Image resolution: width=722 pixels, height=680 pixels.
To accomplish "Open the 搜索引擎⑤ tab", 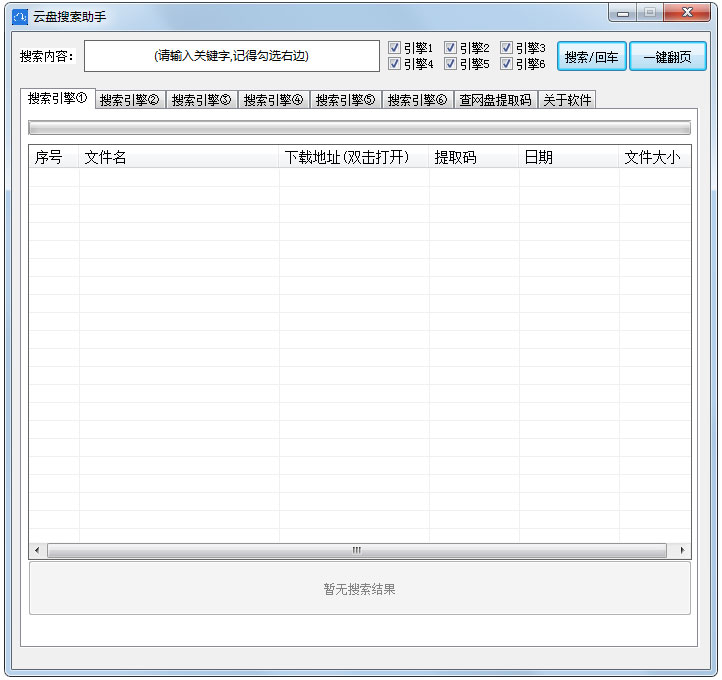I will pyautogui.click(x=345, y=100).
